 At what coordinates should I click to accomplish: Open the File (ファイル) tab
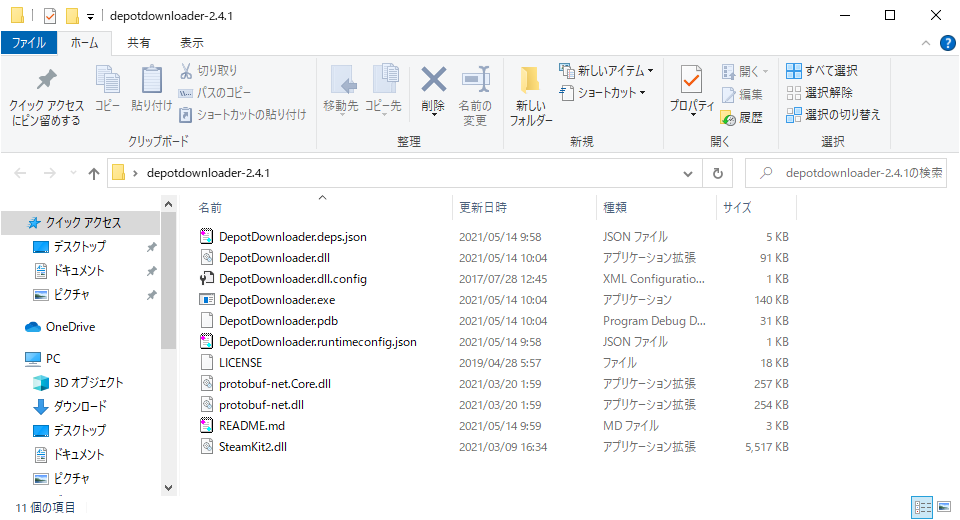tap(29, 43)
